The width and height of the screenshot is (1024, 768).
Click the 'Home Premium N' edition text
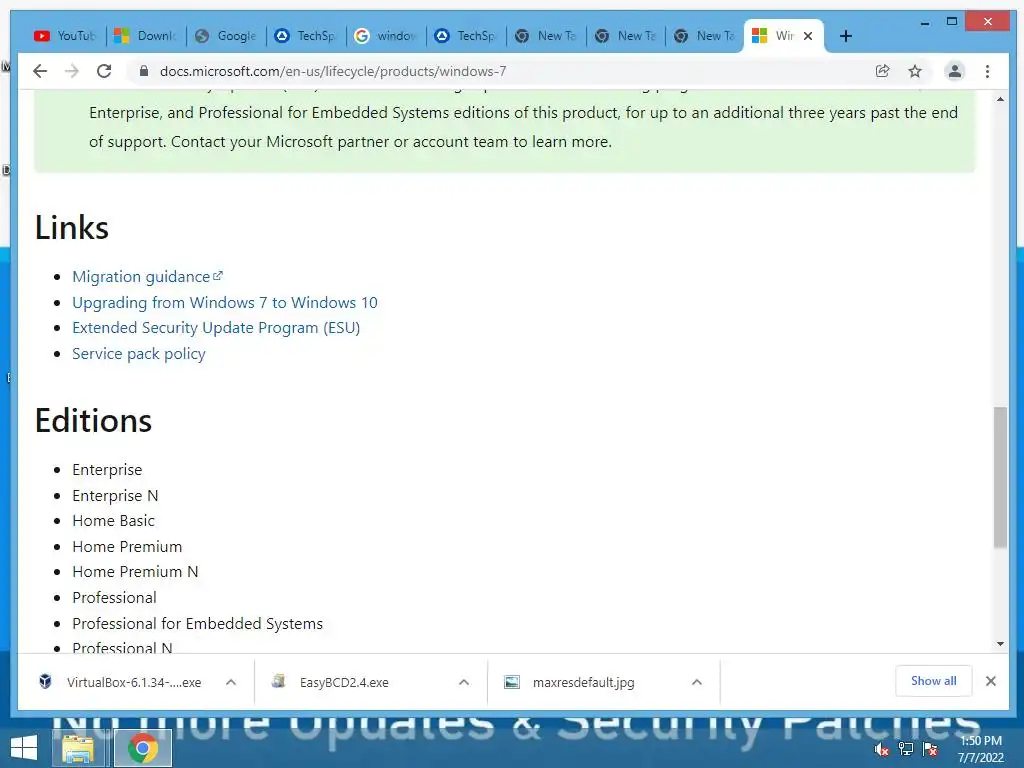click(135, 572)
